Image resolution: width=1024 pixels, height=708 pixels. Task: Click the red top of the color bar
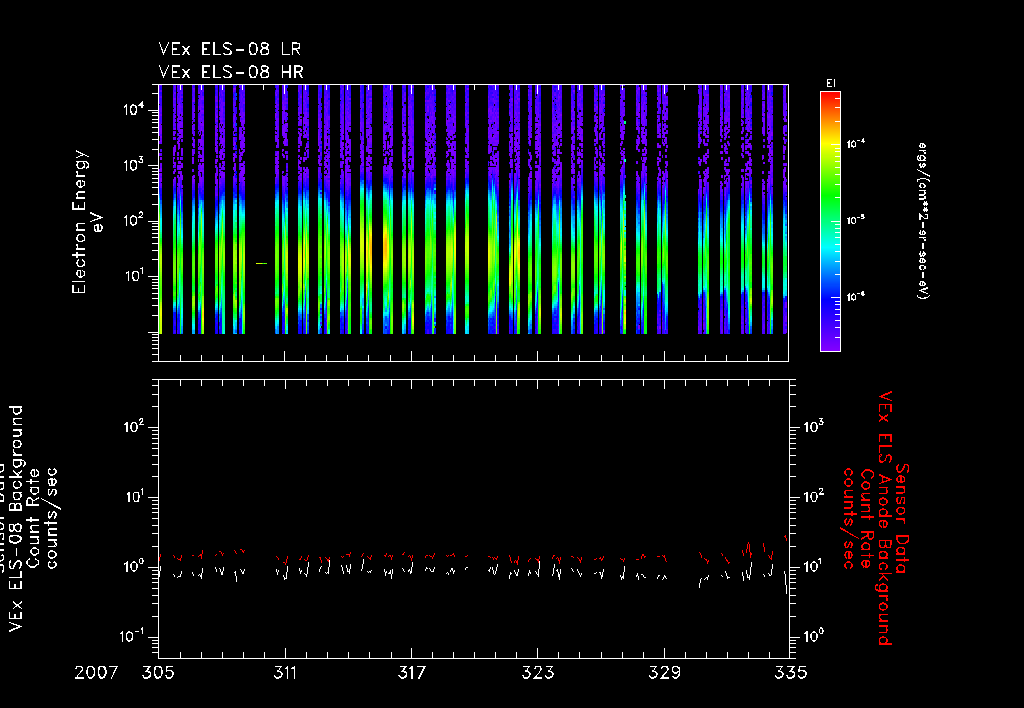click(829, 96)
